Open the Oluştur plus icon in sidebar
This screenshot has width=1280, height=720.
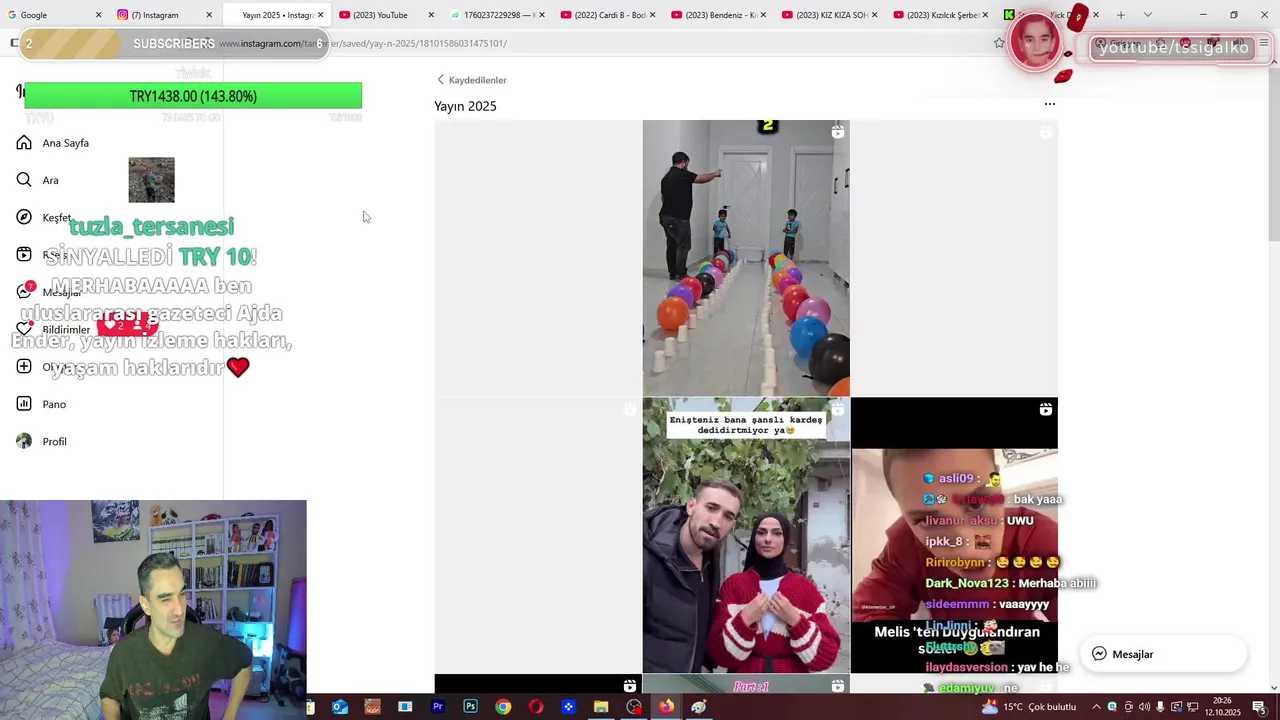tap(24, 367)
